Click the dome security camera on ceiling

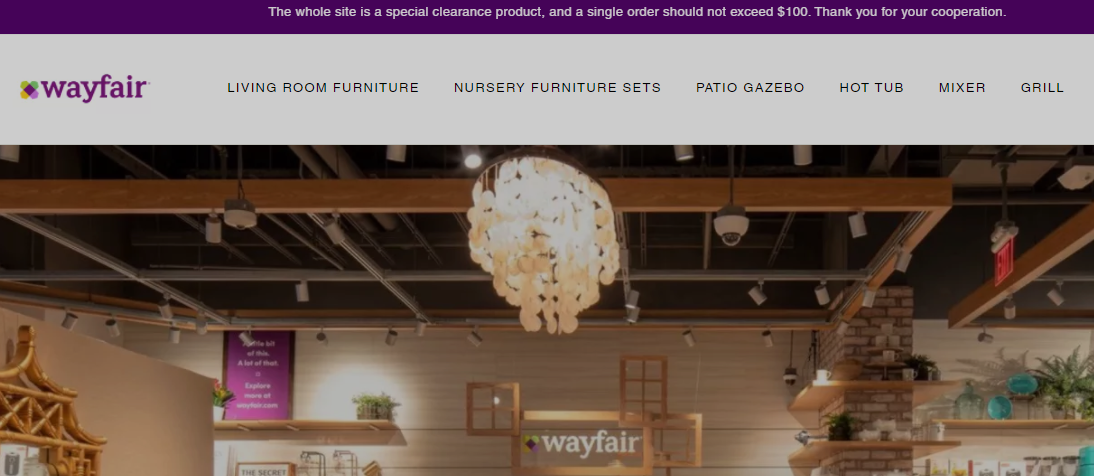730,224
